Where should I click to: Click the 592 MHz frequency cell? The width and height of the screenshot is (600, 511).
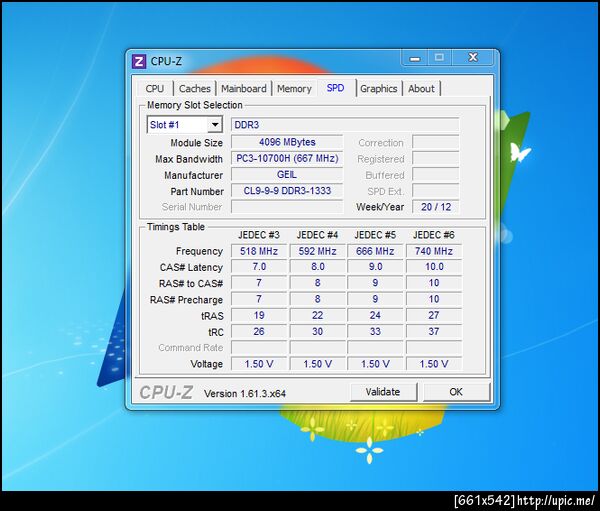point(317,251)
